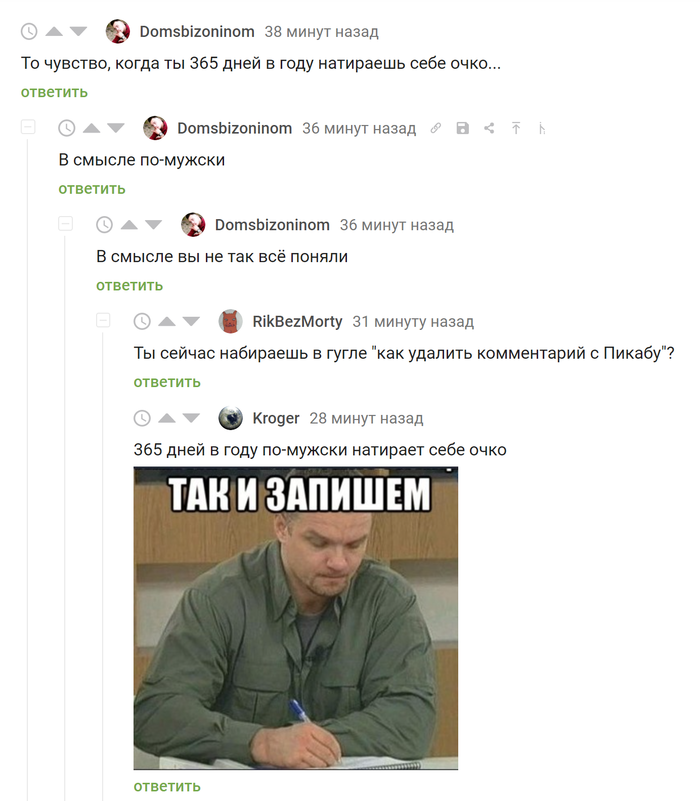Upvote the 'вы не так всё поняли' comment
Viewport: 700px width, 801px height.
click(129, 225)
